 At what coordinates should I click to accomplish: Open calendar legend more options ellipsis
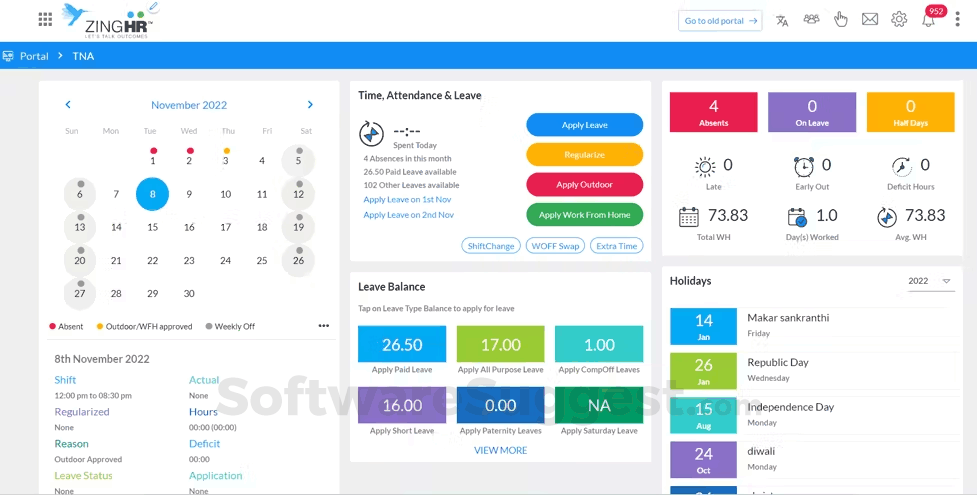click(324, 326)
